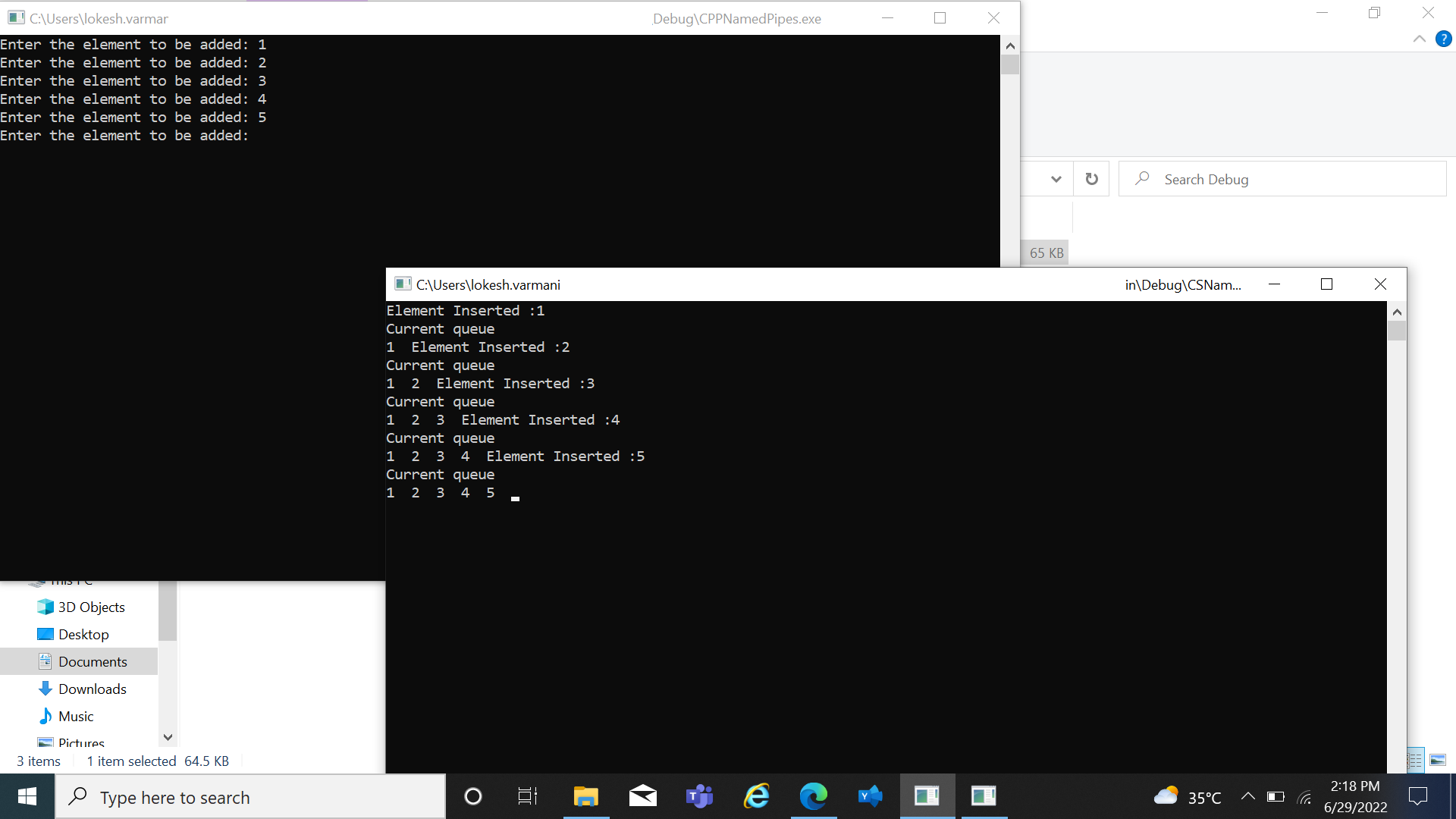
Task: Expand the address bar history dropdown
Action: coord(1056,179)
